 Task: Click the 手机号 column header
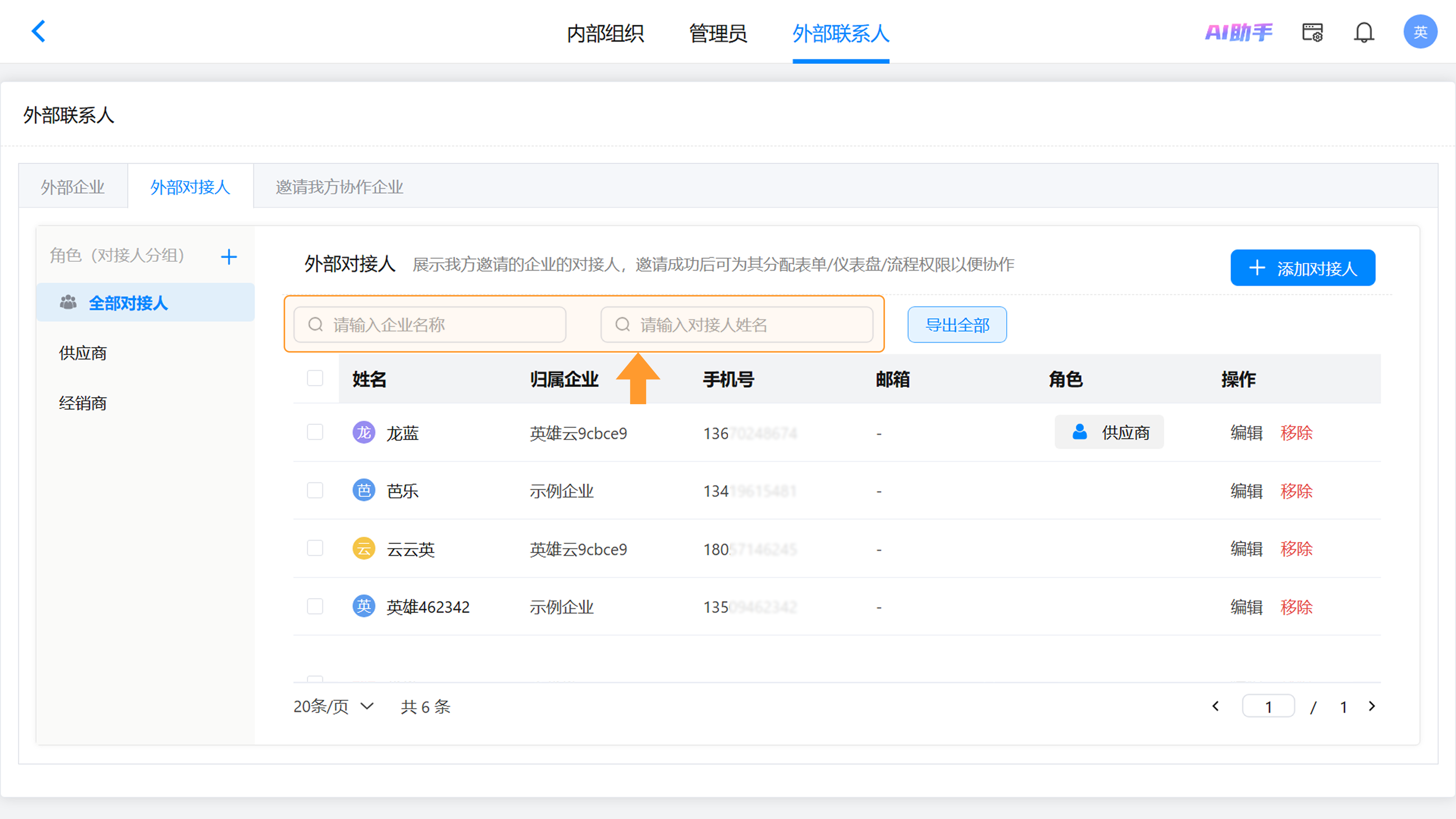tap(728, 379)
